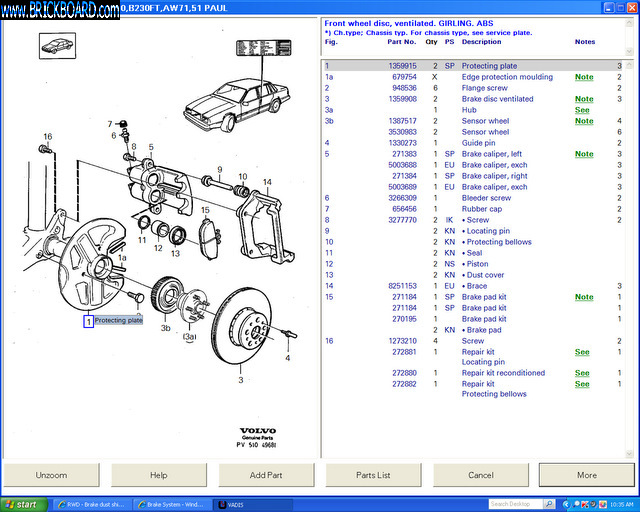Screen dimensions: 640x512
Task: Switch to VADIS taskbar window
Action: point(235,504)
